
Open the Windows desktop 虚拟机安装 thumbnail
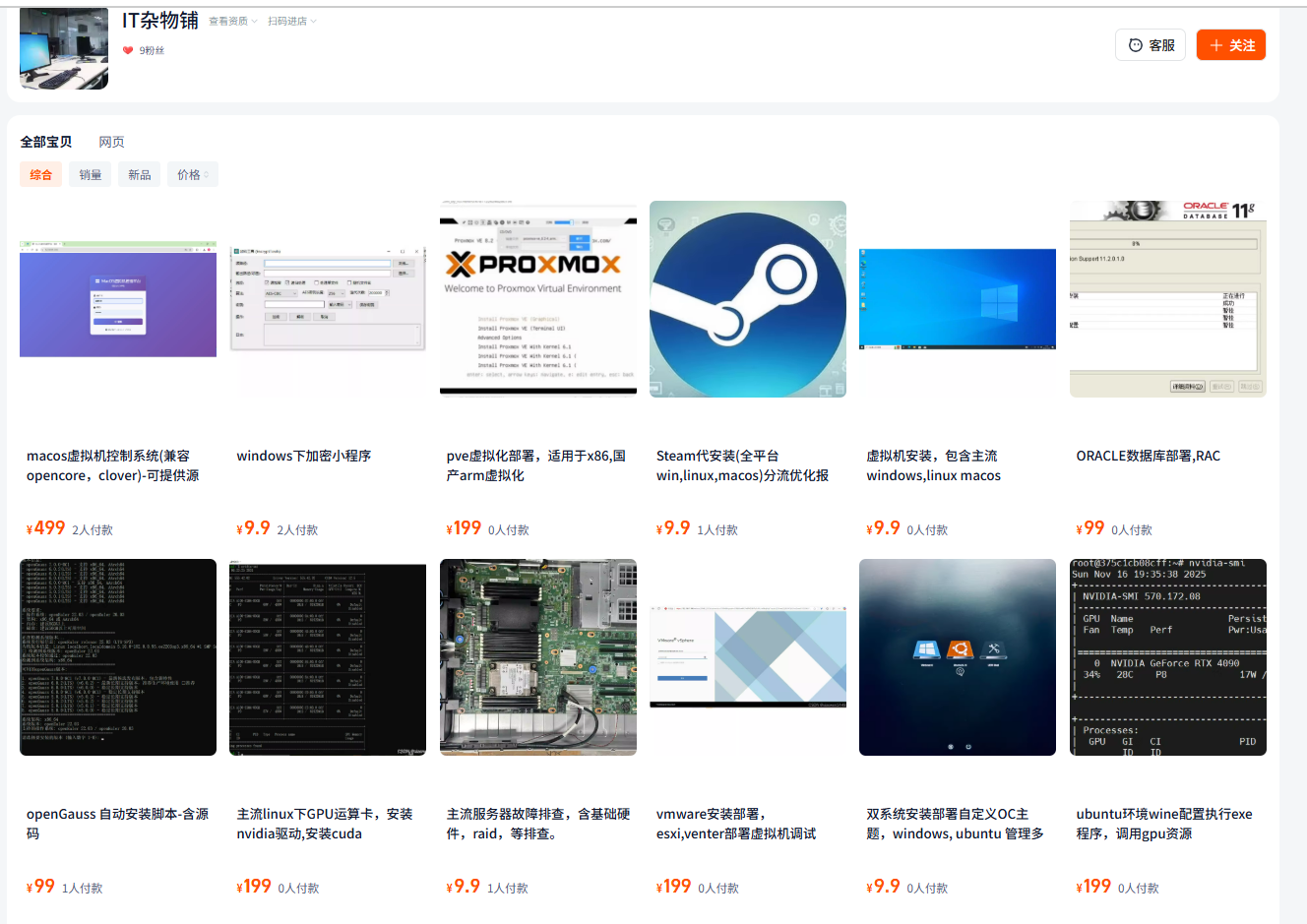click(x=958, y=299)
